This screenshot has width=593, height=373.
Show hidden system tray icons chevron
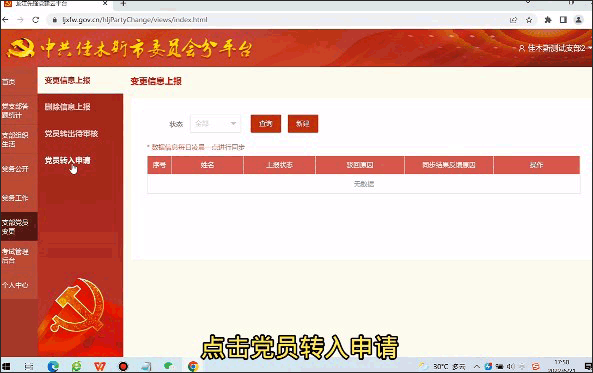pyautogui.click(x=477, y=366)
